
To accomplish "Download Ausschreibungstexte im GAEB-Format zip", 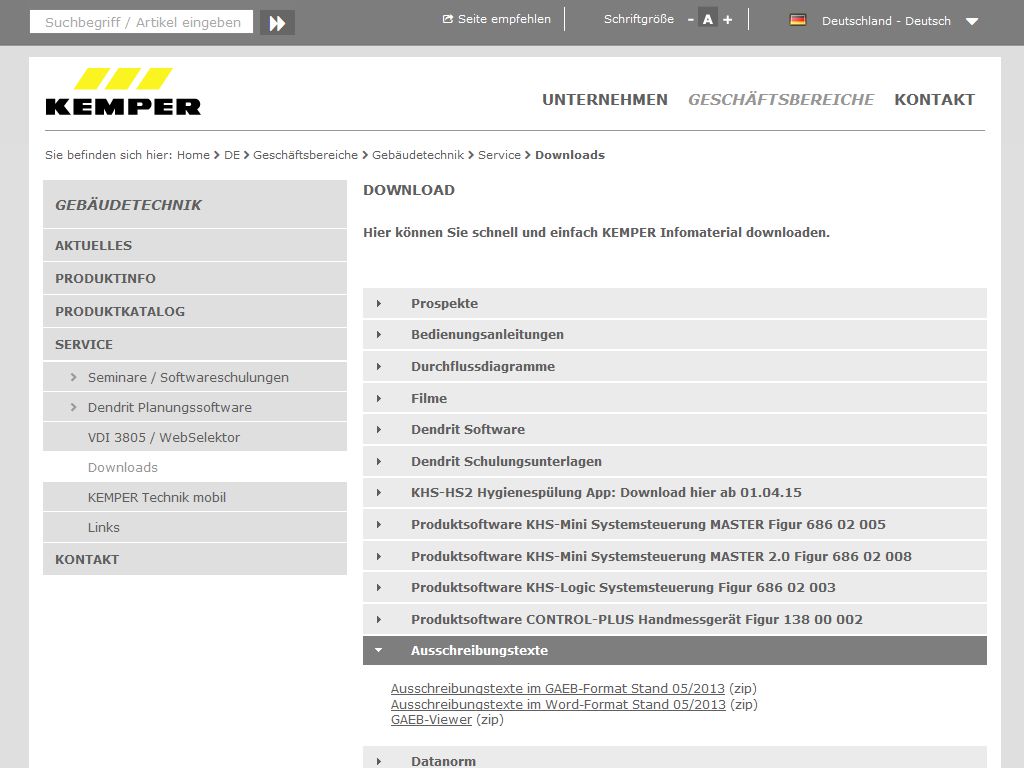I will (x=558, y=688).
